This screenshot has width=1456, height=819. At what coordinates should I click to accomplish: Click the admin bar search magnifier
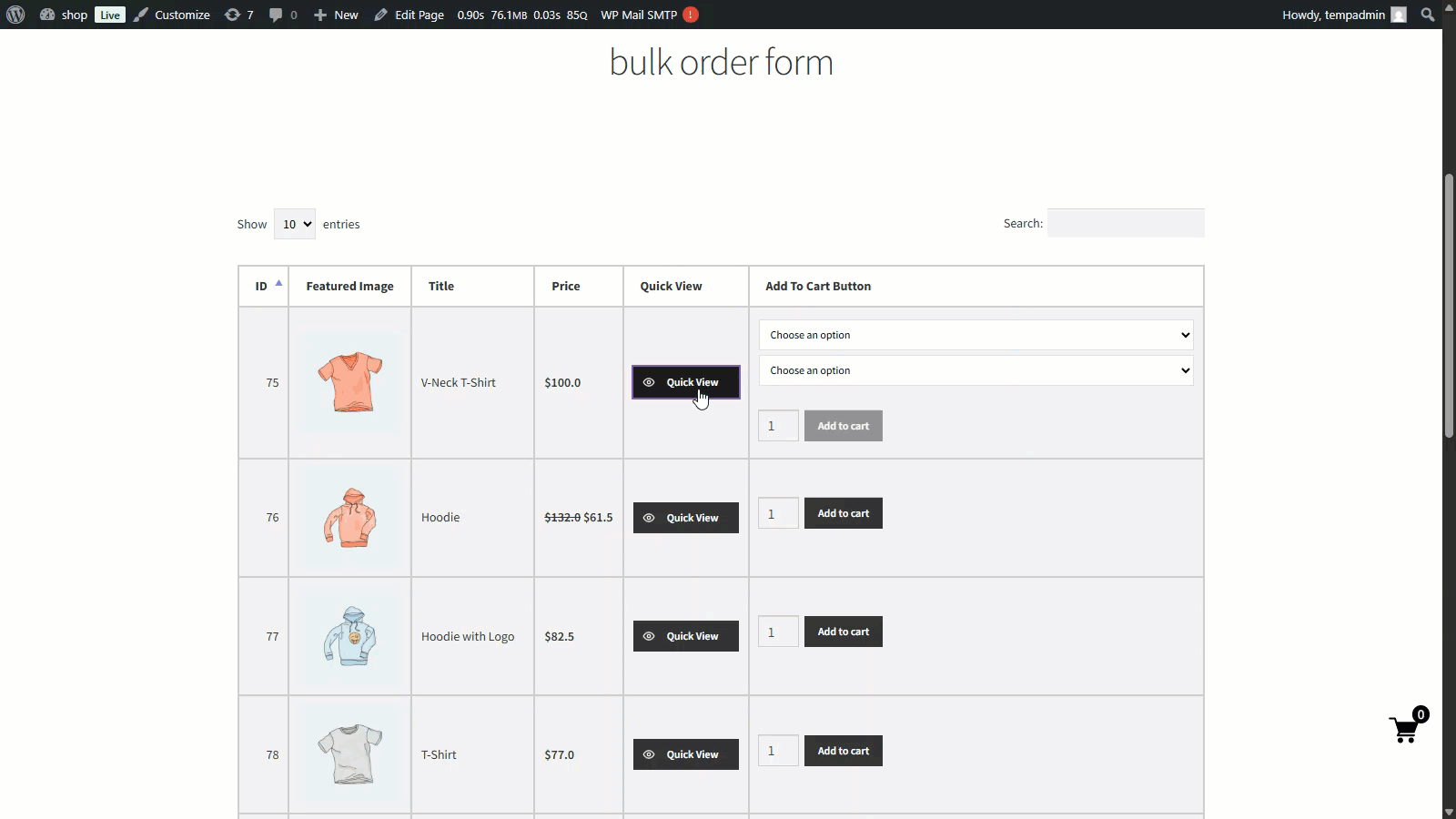point(1428,15)
